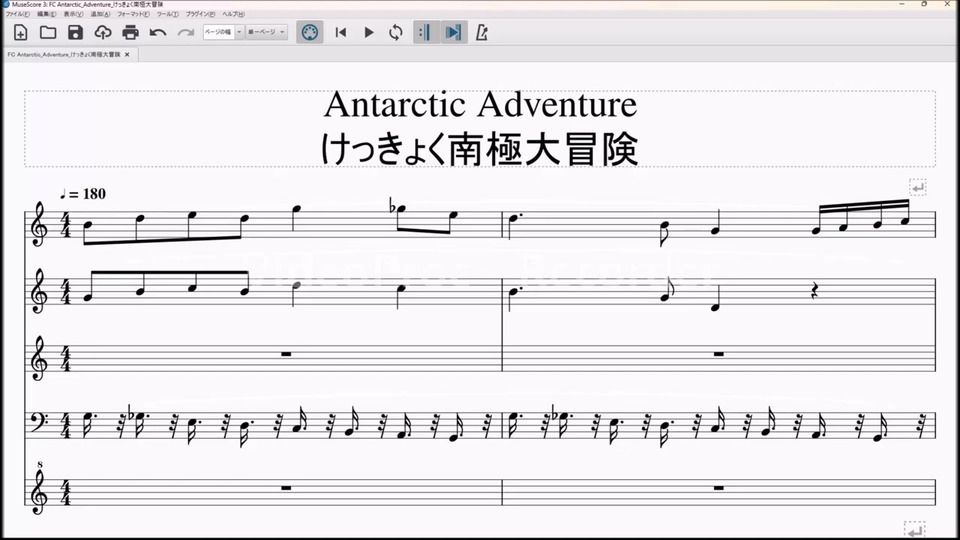Image resolution: width=960 pixels, height=540 pixels.
Task: Print the score with the printer icon
Action: point(130,32)
